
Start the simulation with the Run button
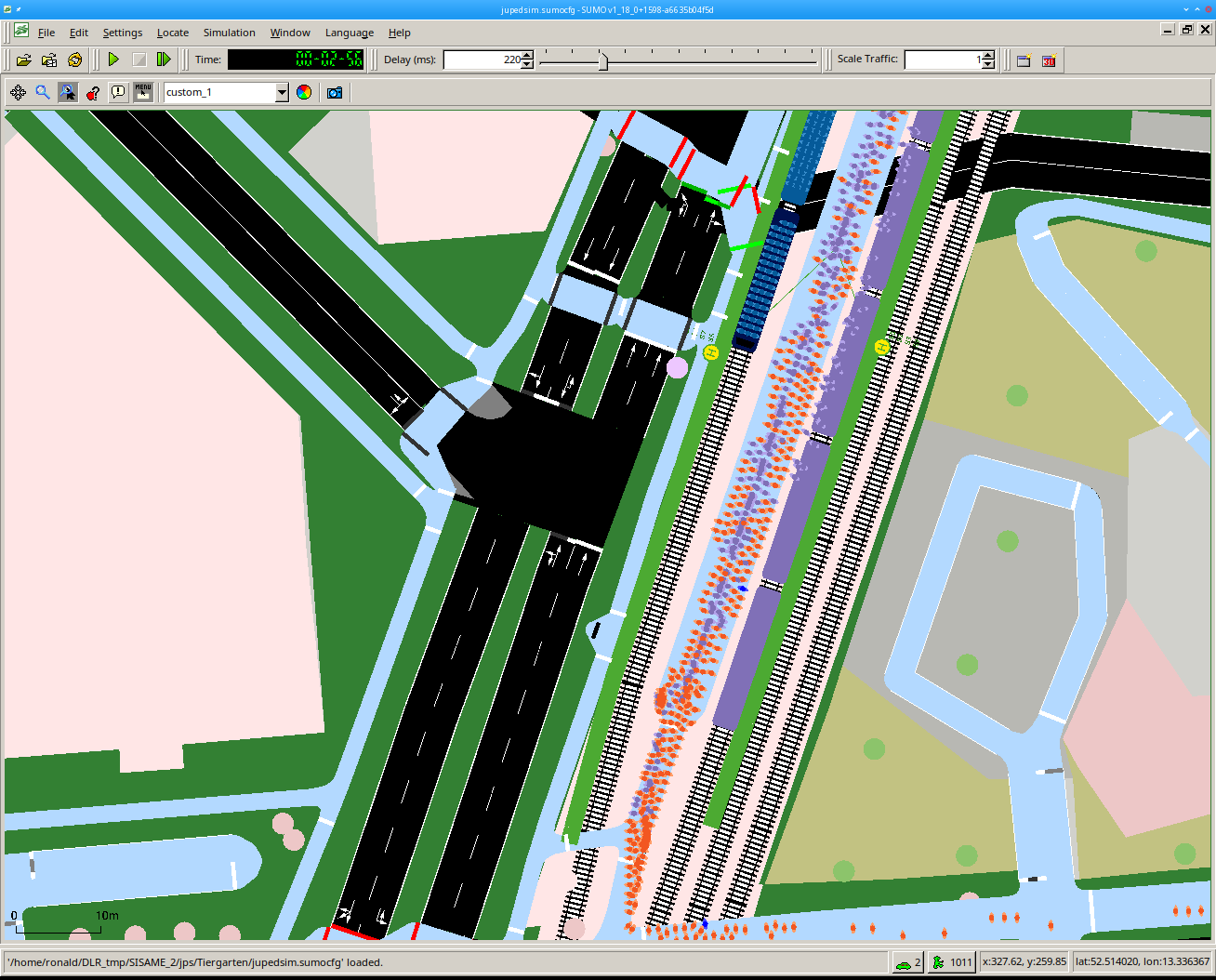coord(113,60)
